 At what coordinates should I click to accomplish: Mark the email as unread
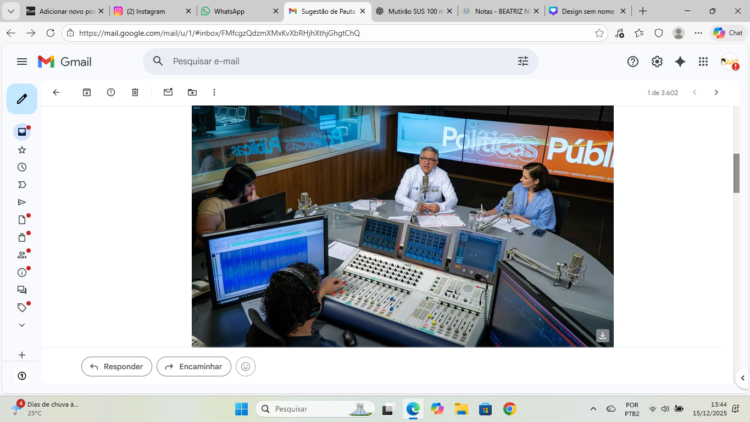[x=168, y=92]
